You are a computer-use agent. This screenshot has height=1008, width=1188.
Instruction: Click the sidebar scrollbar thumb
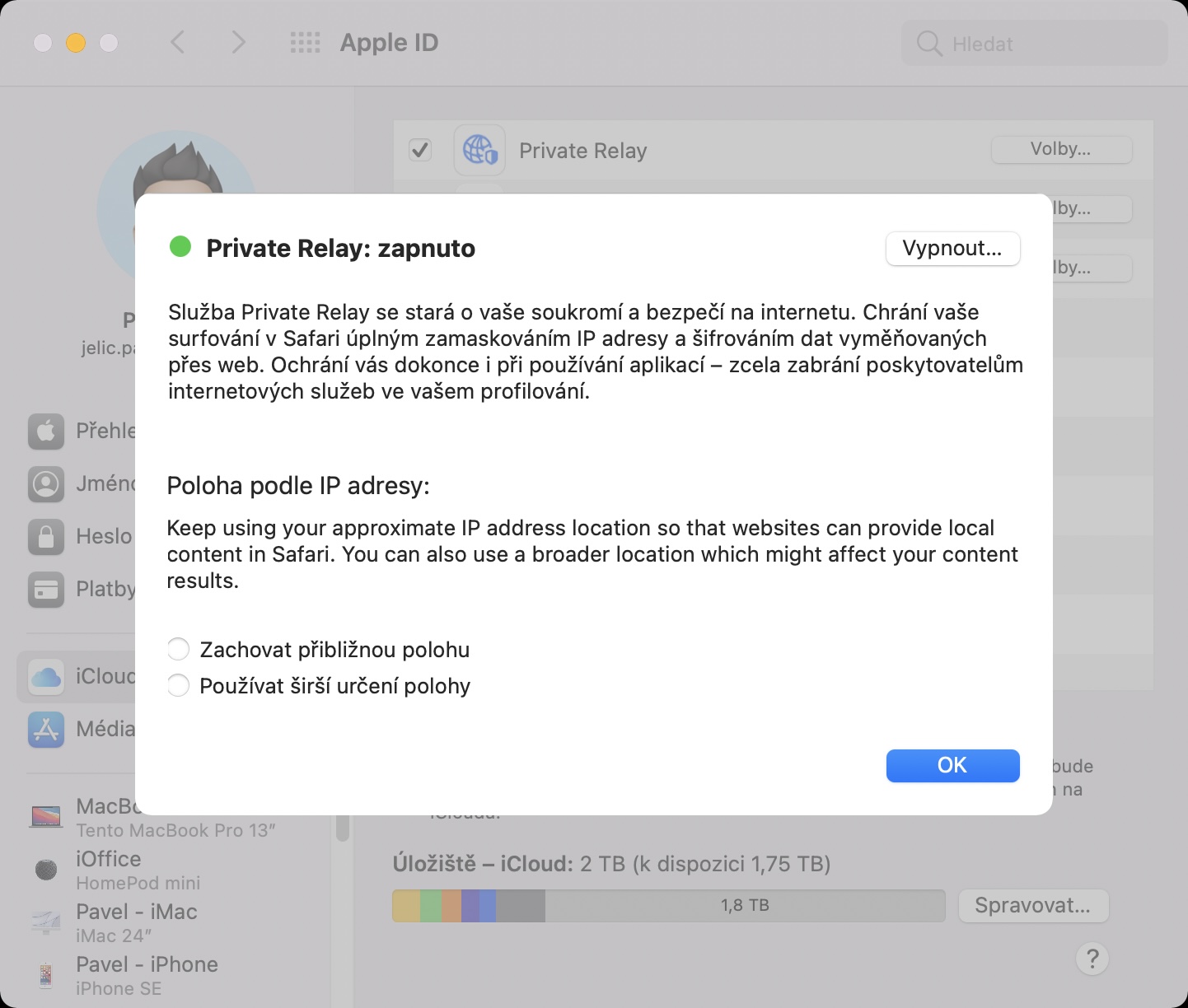343,828
